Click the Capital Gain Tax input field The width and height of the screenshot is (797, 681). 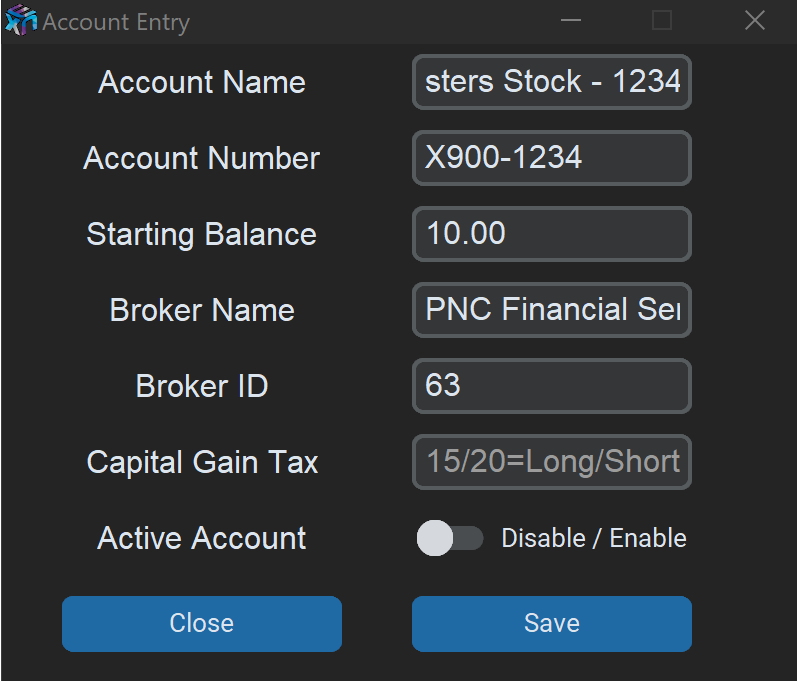coord(551,462)
